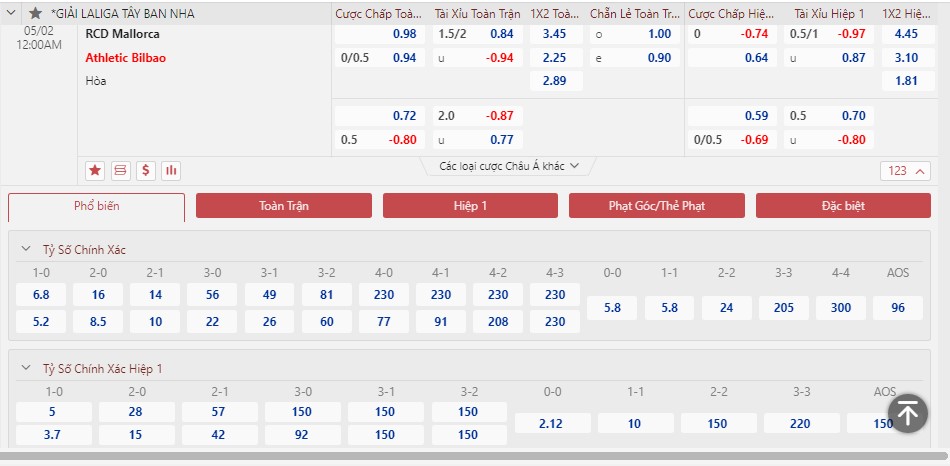Viewport: 950px width, 466px height.
Task: Open Phạt Góc/Thẻ Phạt tab
Action: (657, 206)
